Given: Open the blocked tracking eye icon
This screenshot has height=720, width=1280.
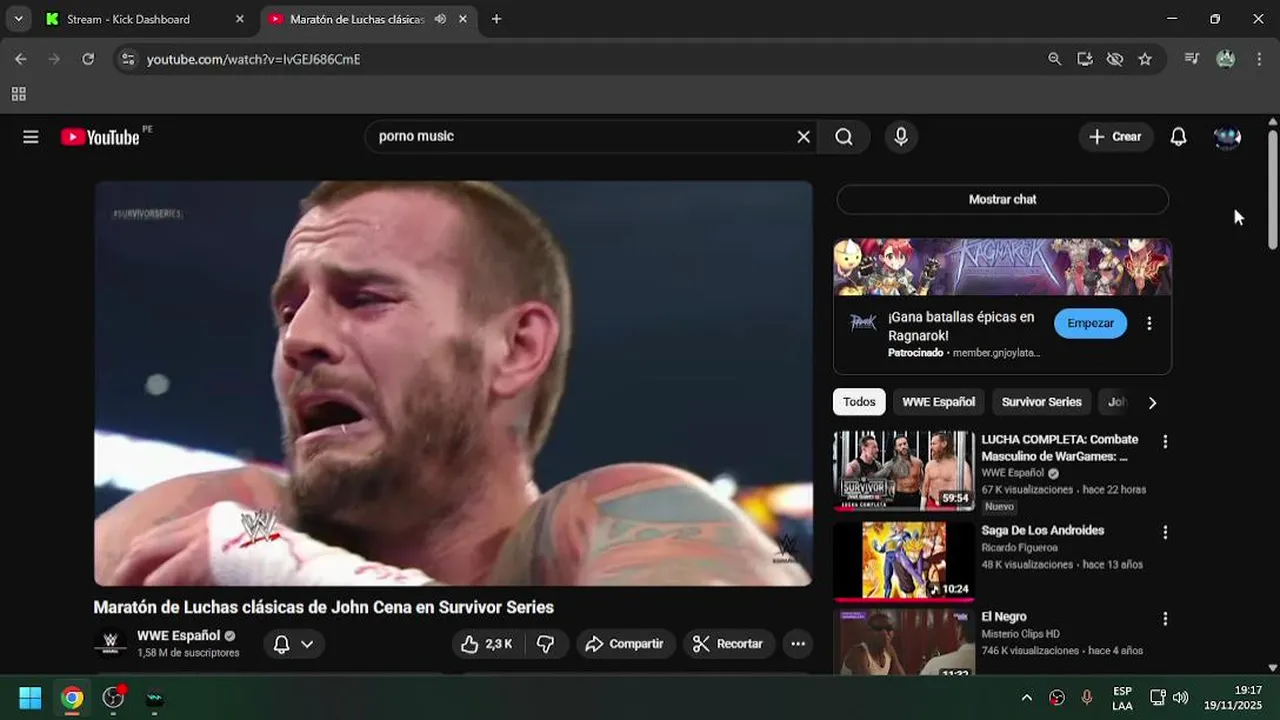Looking at the screenshot, I should tap(1115, 59).
